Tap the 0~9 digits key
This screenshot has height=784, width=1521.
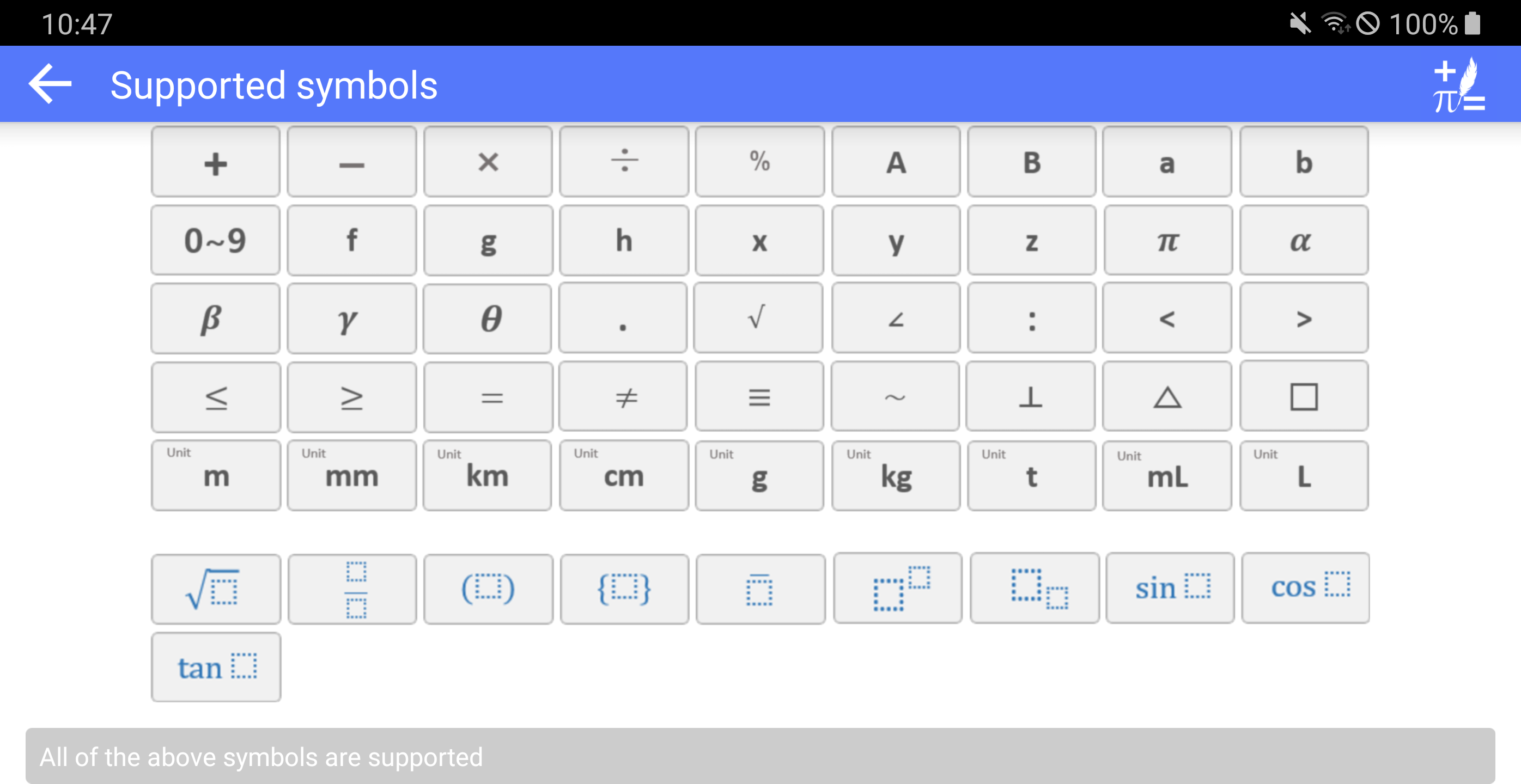point(216,240)
